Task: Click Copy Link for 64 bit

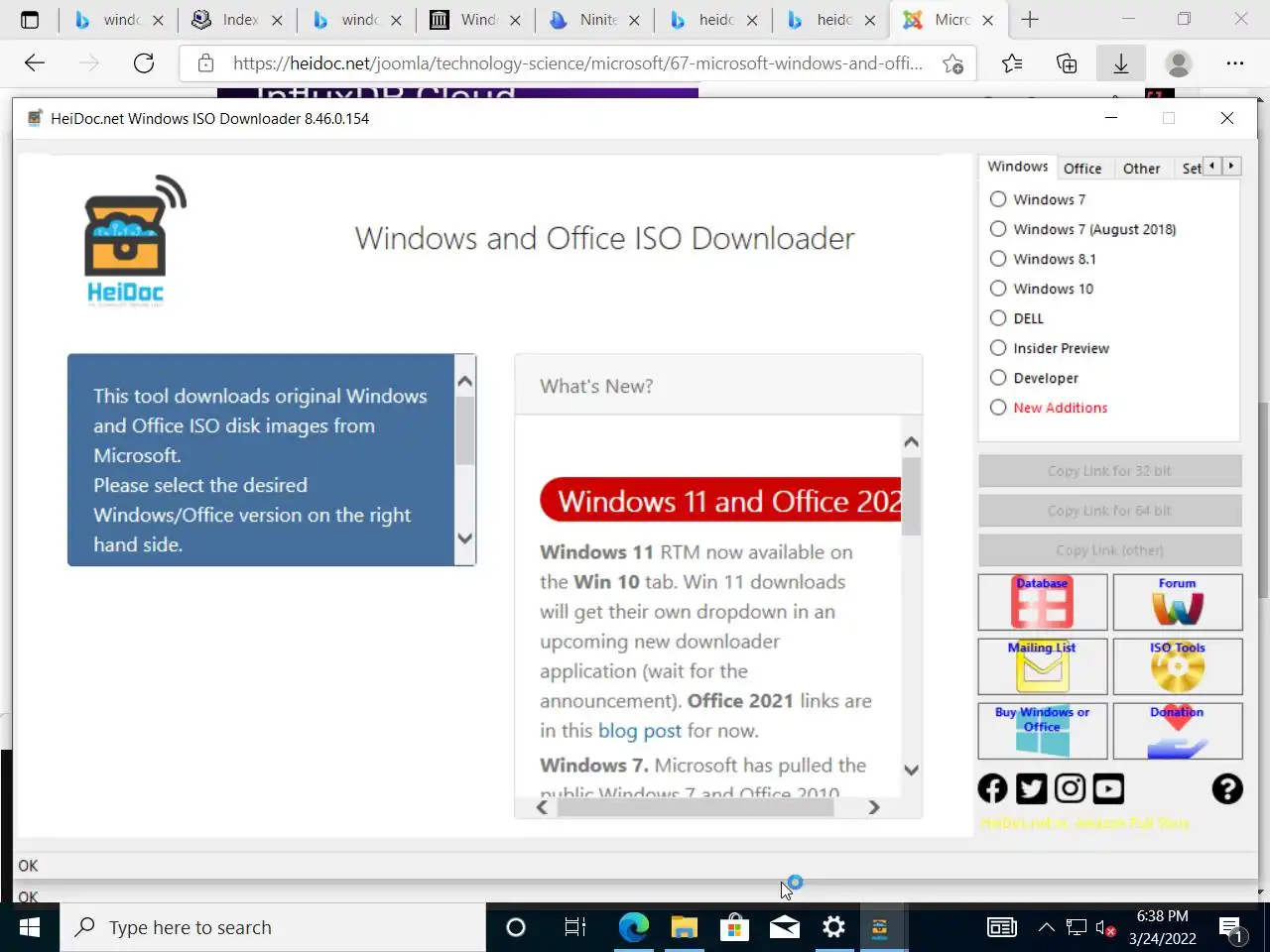Action: coord(1109,511)
